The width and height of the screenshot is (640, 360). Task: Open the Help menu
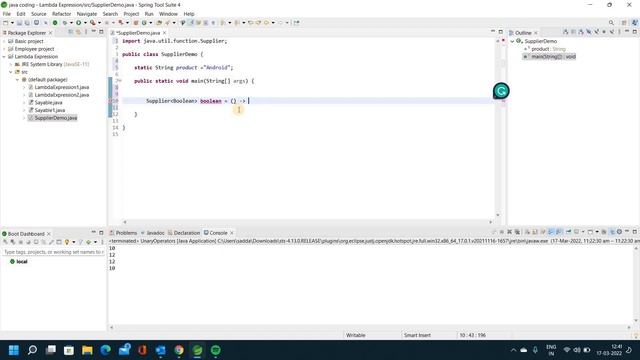189,14
